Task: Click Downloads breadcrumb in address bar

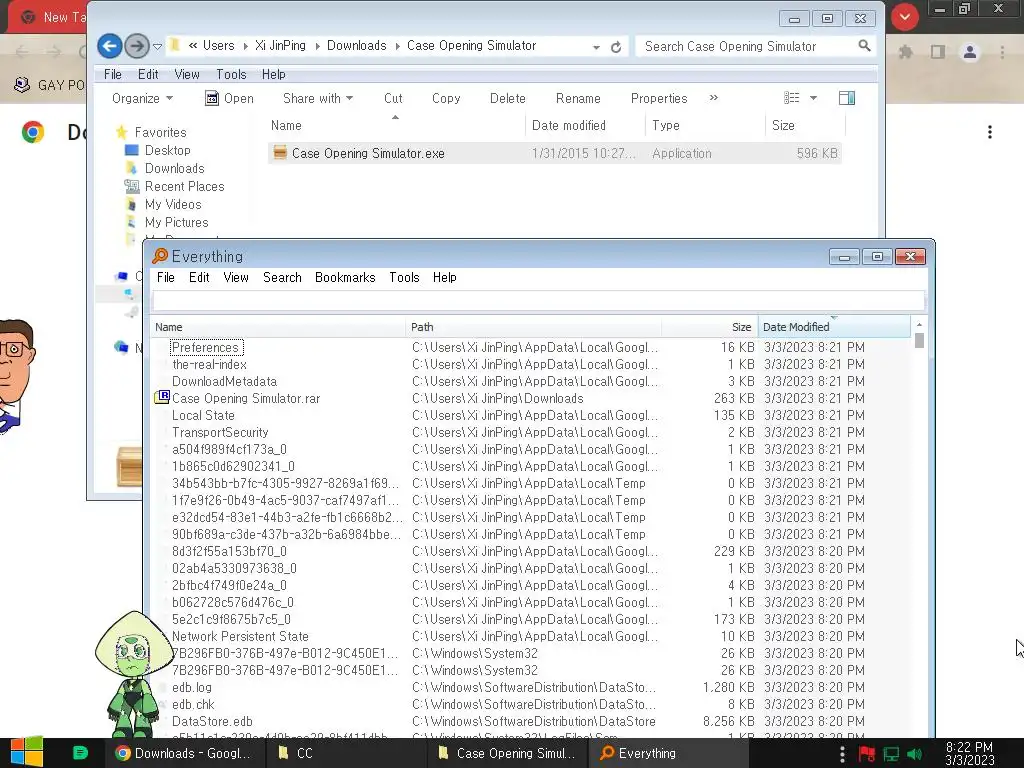Action: (357, 46)
